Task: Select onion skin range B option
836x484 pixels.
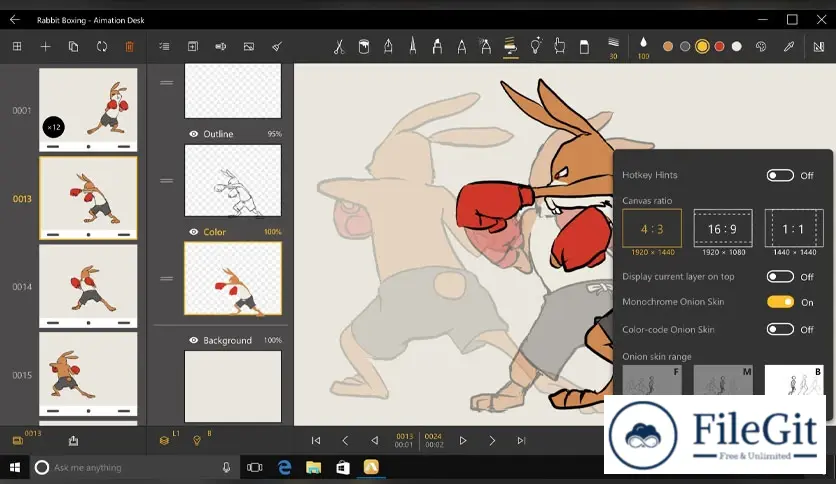Action: [x=794, y=380]
